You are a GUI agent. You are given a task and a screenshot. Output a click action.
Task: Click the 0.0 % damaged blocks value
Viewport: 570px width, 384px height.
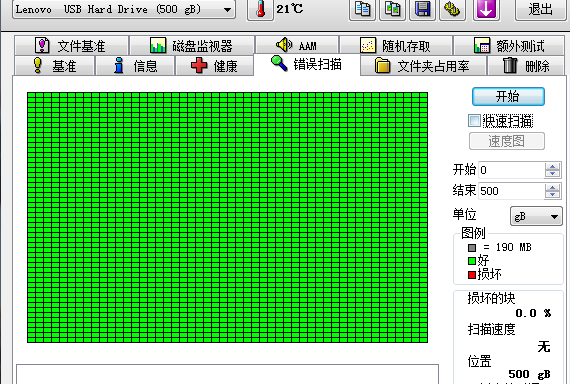(533, 313)
